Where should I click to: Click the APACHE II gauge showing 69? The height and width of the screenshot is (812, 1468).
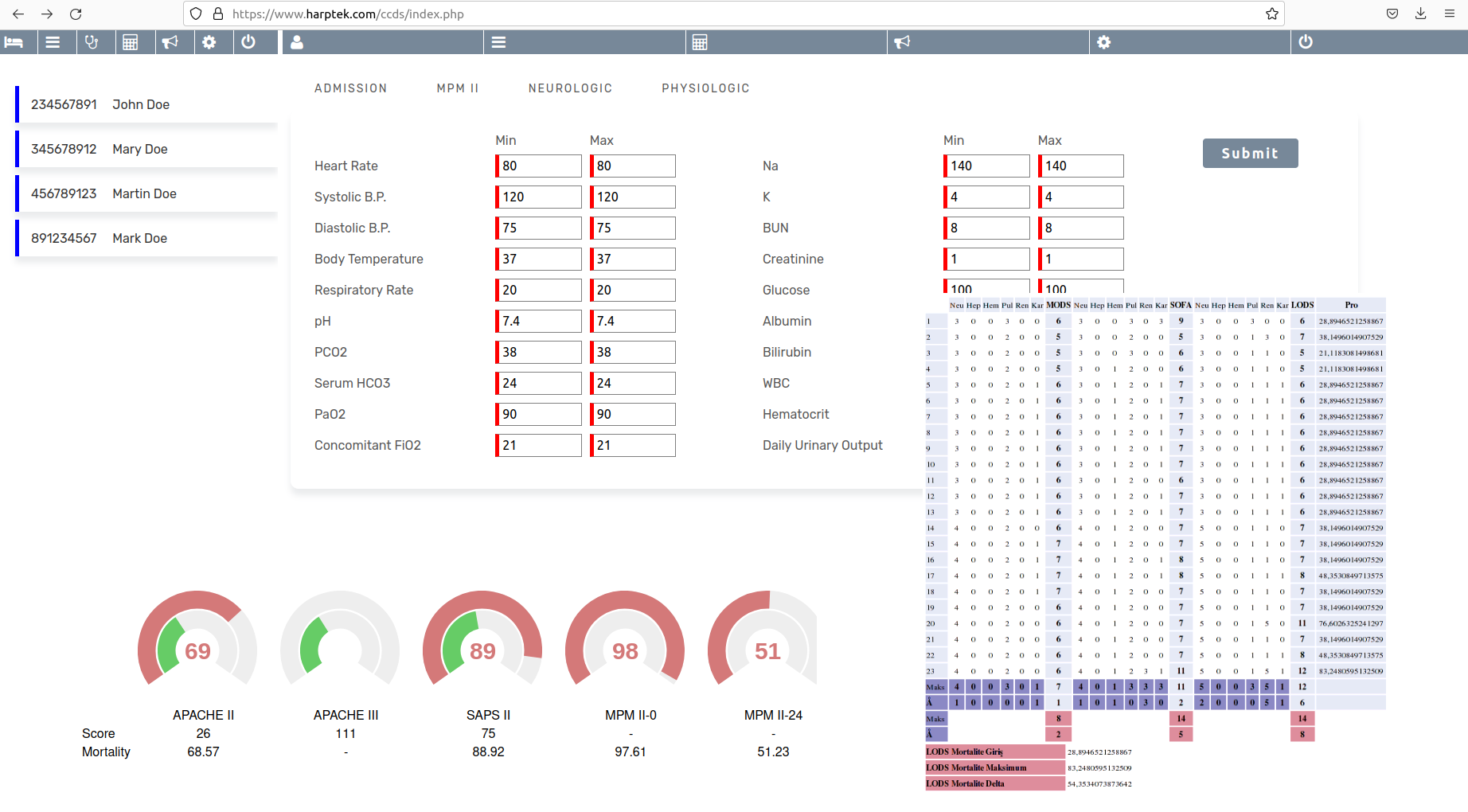point(197,639)
